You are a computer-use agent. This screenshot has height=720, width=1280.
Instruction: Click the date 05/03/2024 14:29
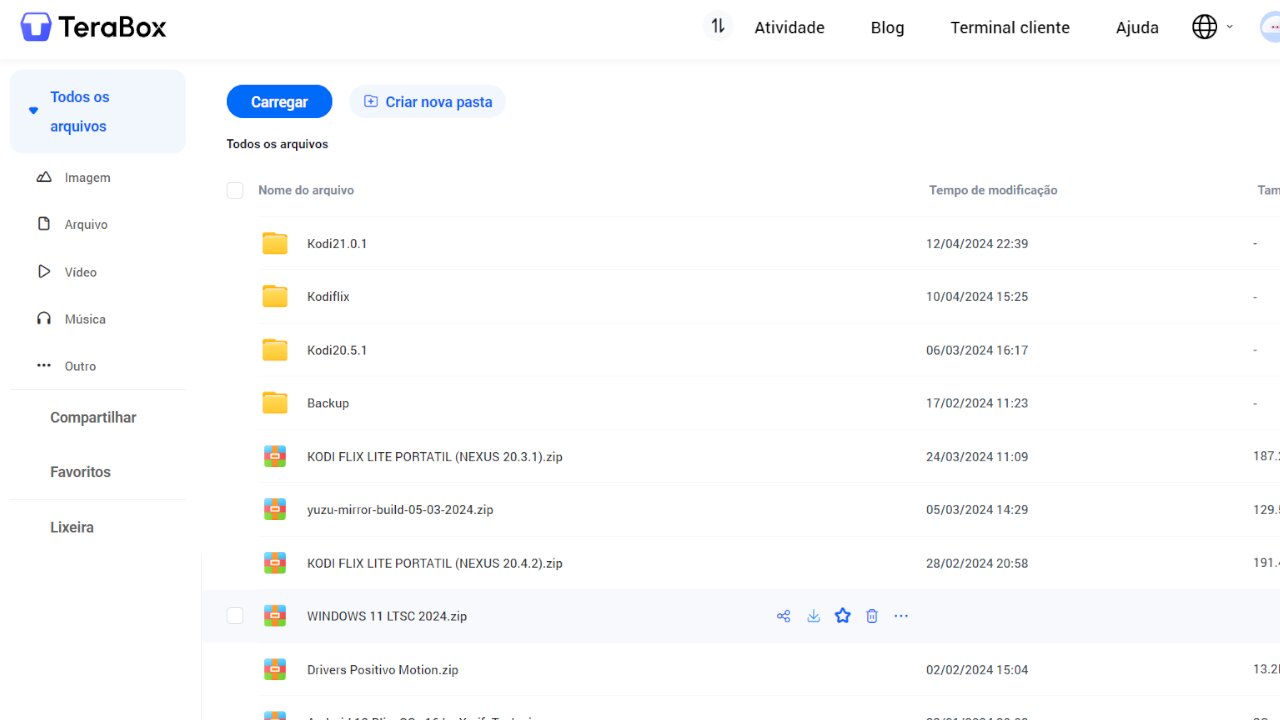coord(977,510)
